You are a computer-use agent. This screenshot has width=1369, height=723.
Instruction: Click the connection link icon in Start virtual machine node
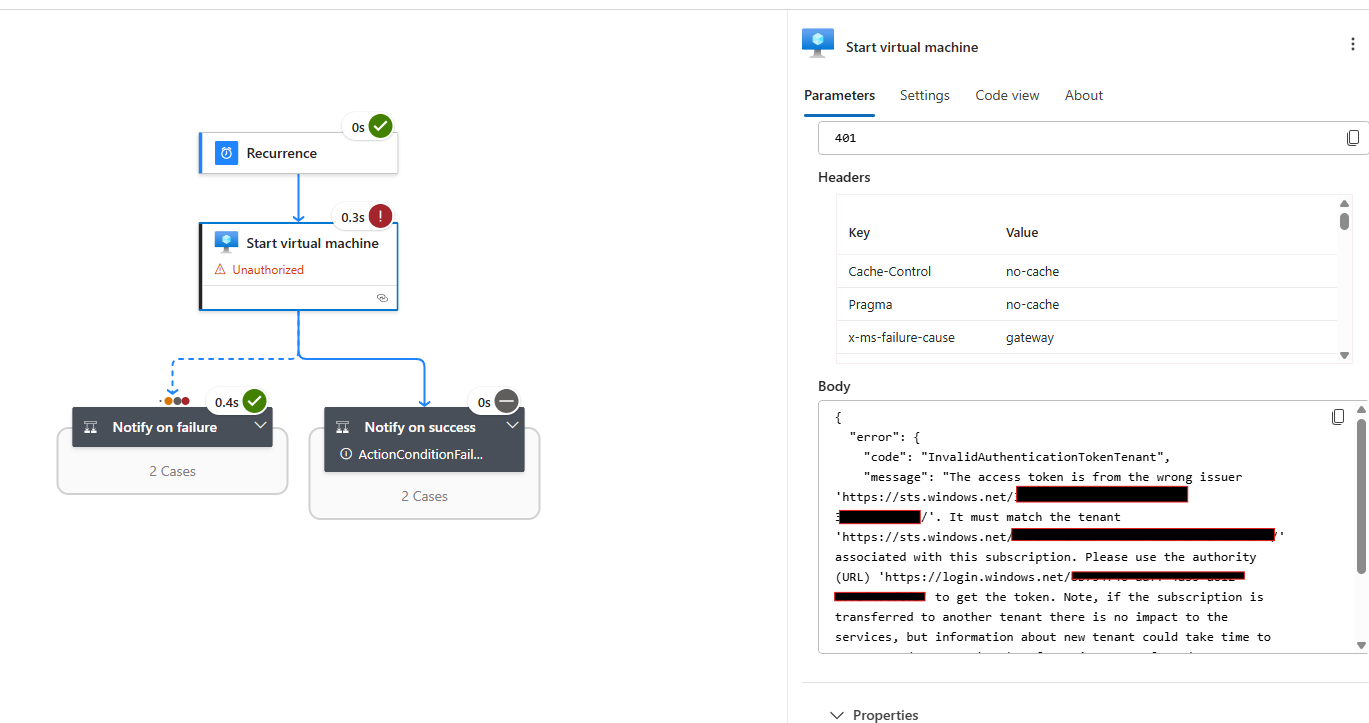tap(382, 298)
